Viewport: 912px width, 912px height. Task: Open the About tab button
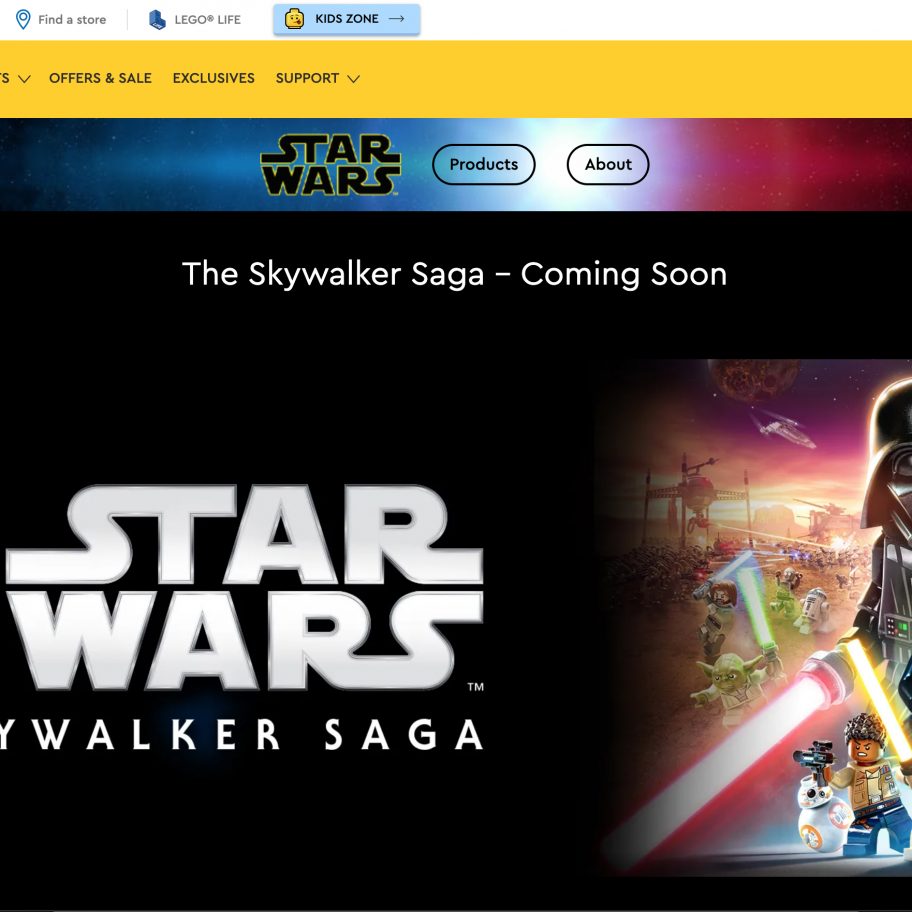[608, 165]
